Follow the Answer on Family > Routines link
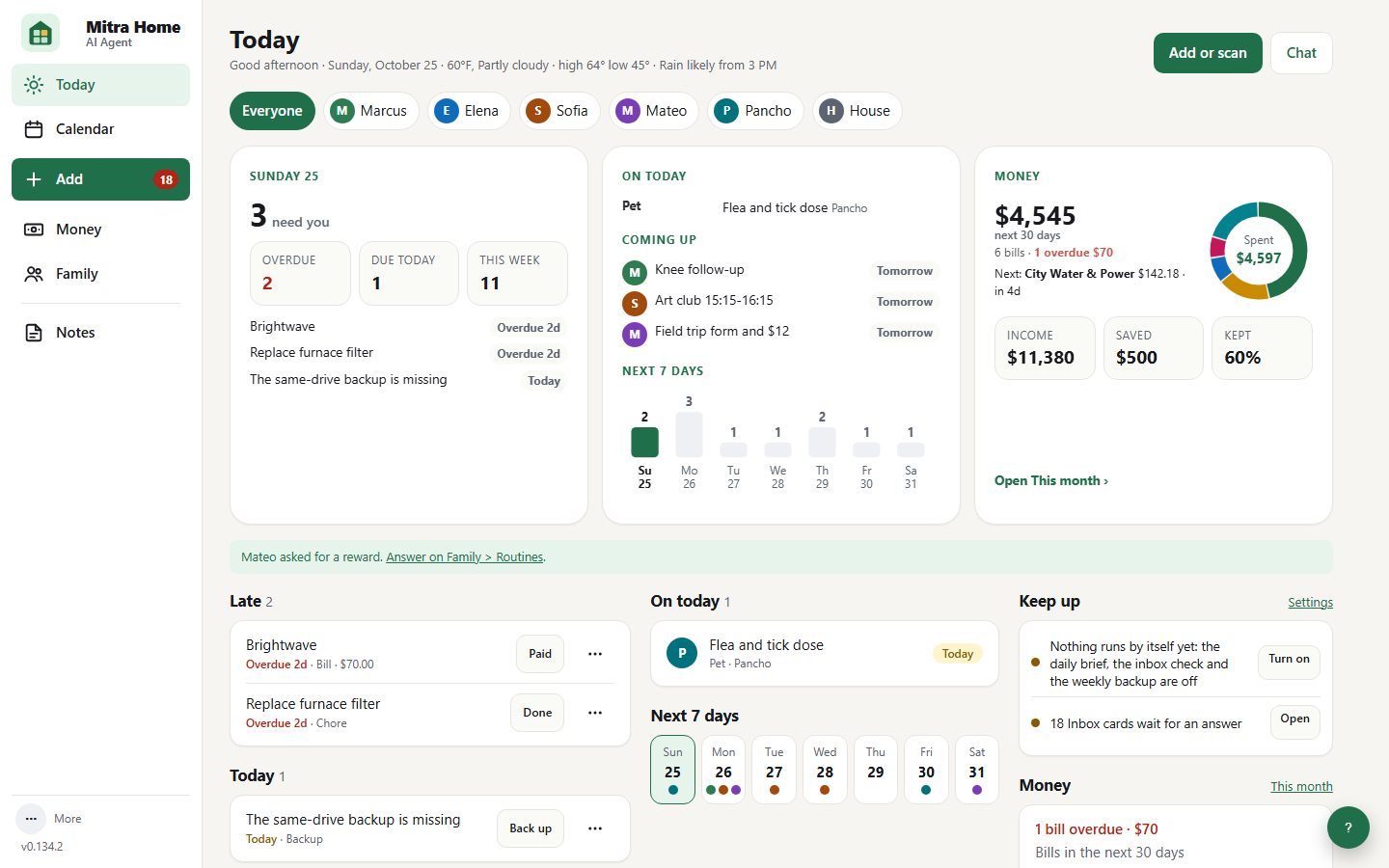This screenshot has width=1389, height=868. click(465, 556)
